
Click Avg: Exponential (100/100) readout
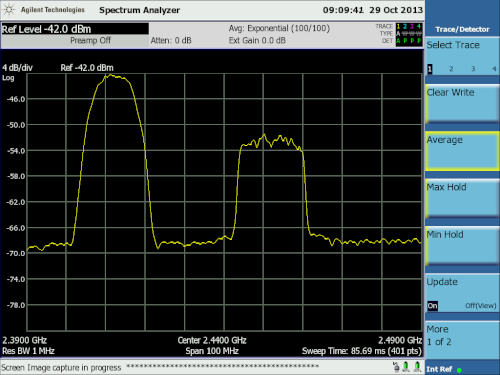pos(279,28)
